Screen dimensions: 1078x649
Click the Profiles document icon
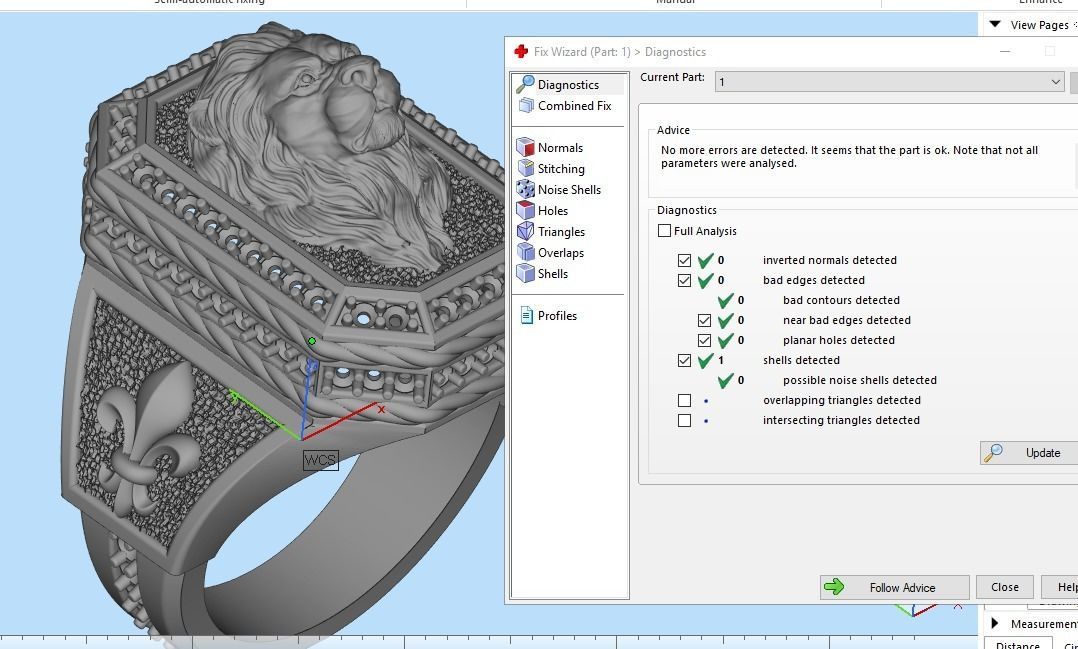[x=527, y=316]
